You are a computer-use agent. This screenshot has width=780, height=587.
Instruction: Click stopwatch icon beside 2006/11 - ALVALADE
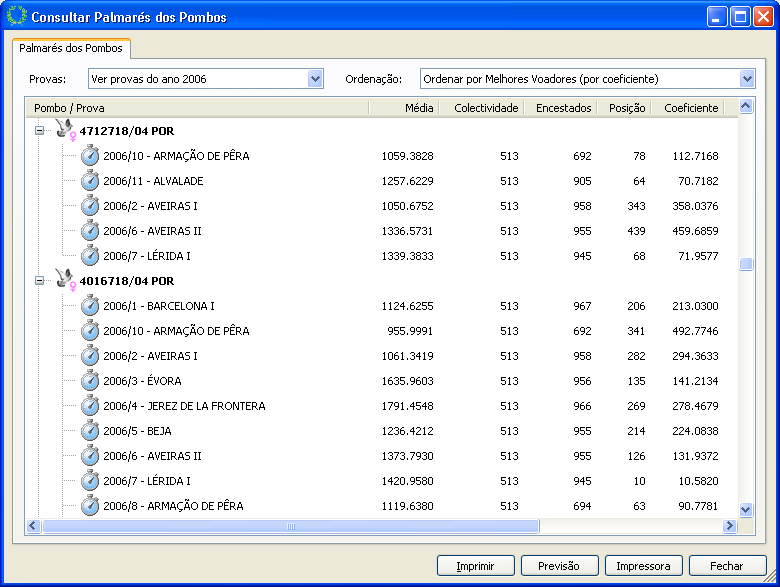pyautogui.click(x=90, y=180)
